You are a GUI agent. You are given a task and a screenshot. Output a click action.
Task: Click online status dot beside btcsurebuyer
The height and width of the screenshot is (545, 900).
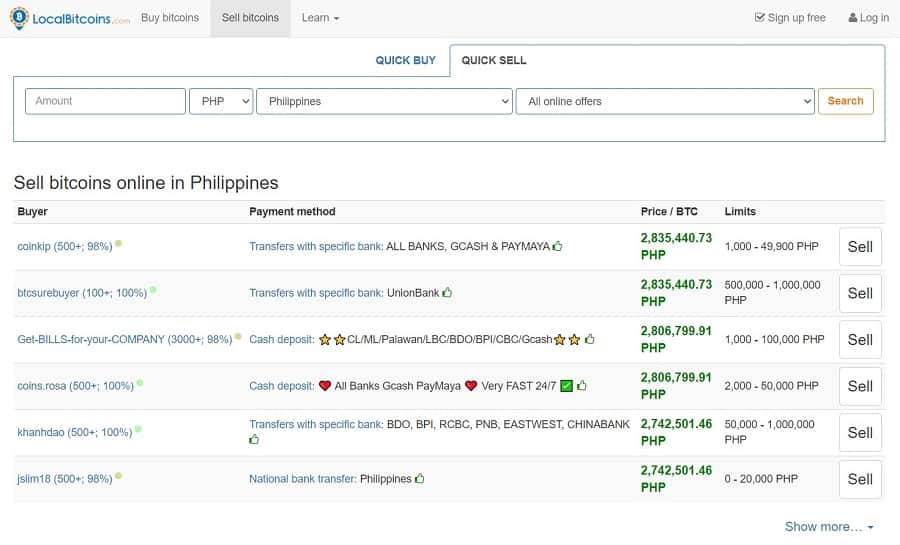153,290
